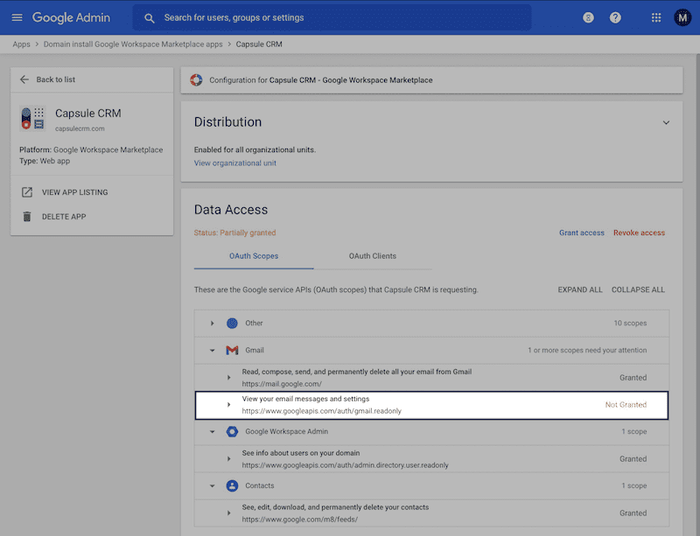Image resolution: width=700 pixels, height=536 pixels.
Task: Go Back to list
Action: [x=56, y=79]
